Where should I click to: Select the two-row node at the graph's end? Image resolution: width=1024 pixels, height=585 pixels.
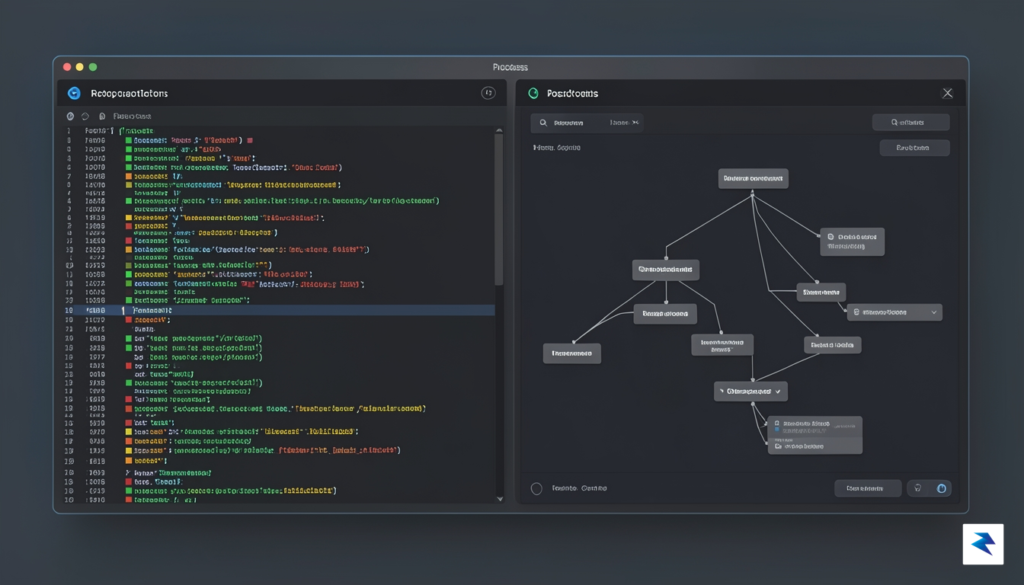[x=814, y=435]
